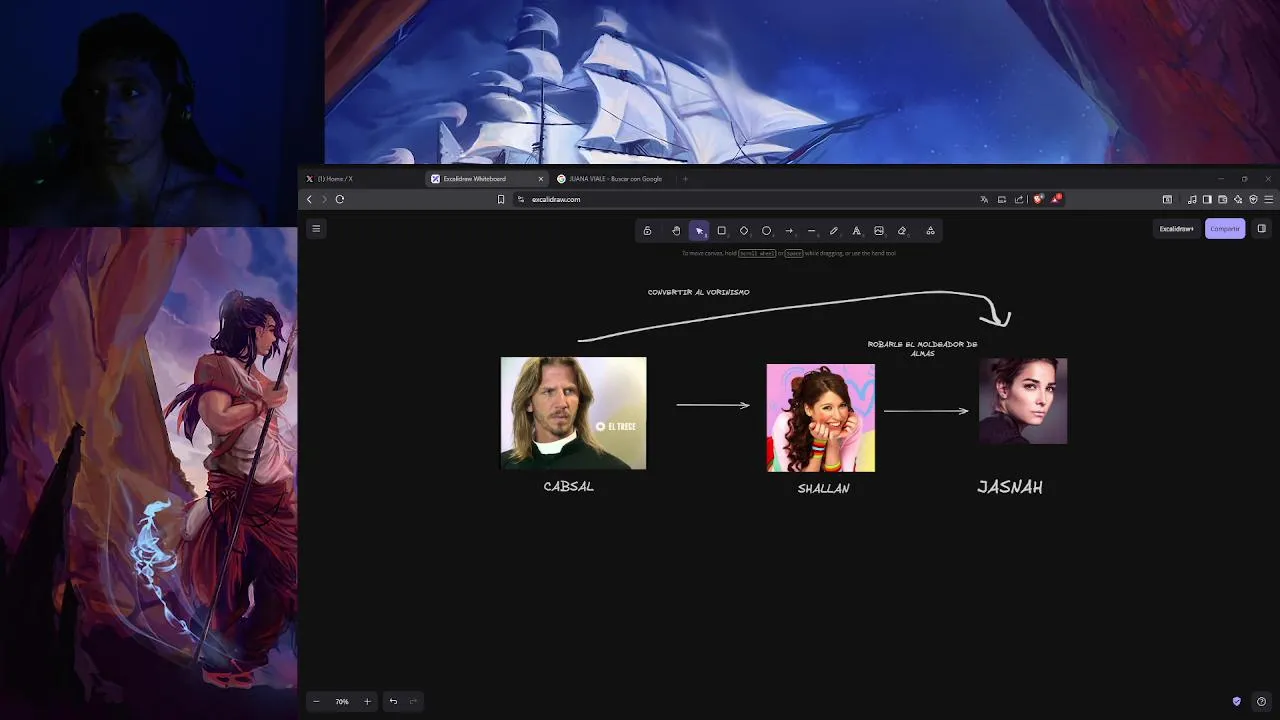Screen dimensions: 1280x720
Task: Switch to the Home / X browser tab
Action: pos(361,179)
